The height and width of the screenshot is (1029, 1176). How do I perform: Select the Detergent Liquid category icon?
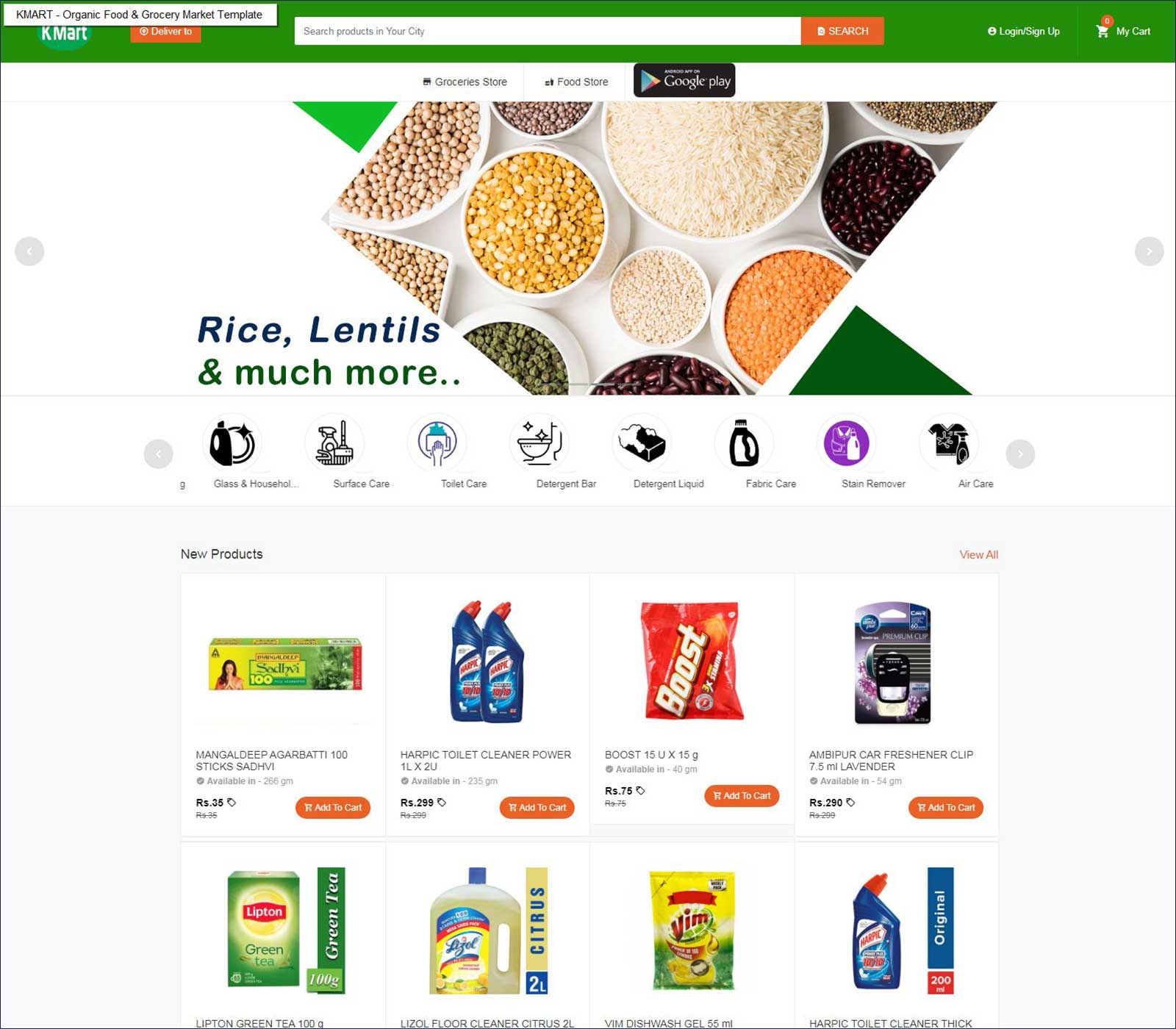click(642, 443)
